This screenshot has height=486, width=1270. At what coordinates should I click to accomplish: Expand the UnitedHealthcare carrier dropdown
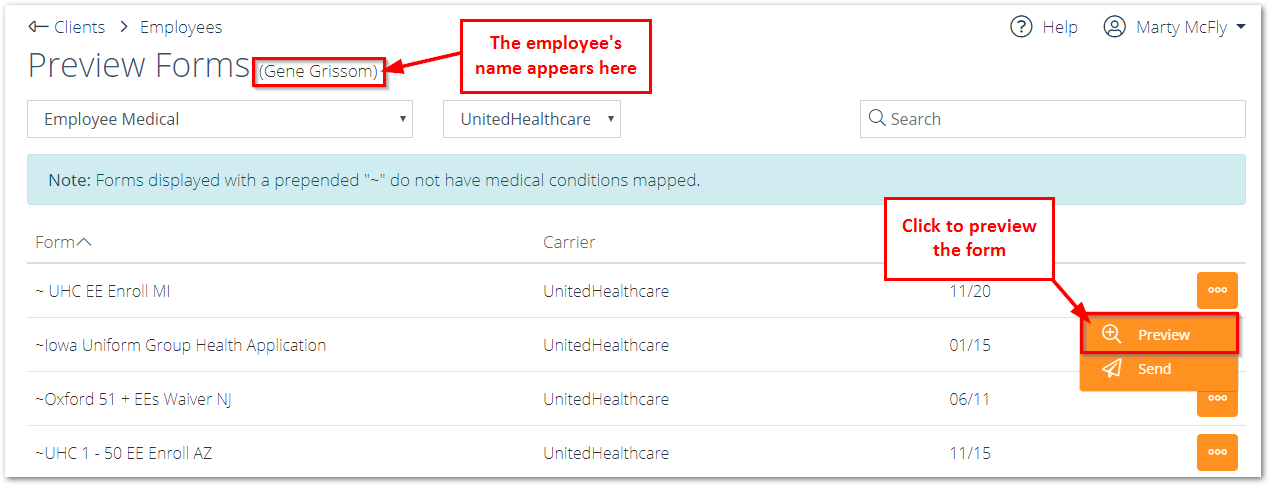[532, 119]
